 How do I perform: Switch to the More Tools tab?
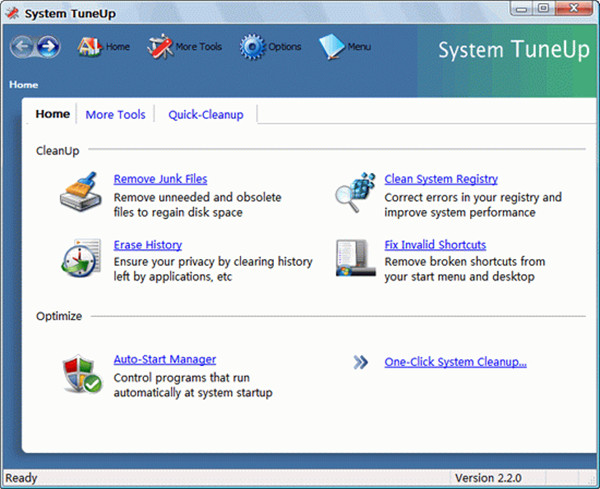tap(116, 114)
